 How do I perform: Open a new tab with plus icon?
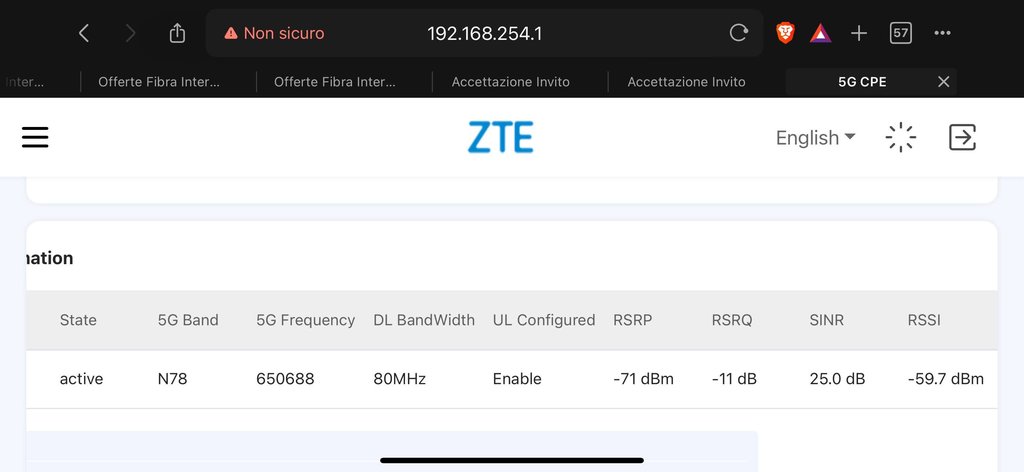859,33
